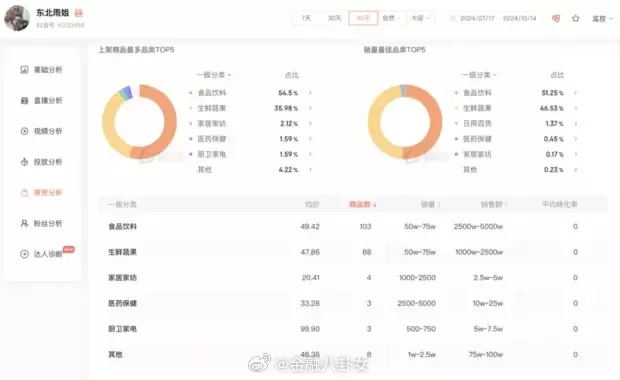Expand 食品饮料 54.5% row arrow
The image size is (620, 380).
310,93
